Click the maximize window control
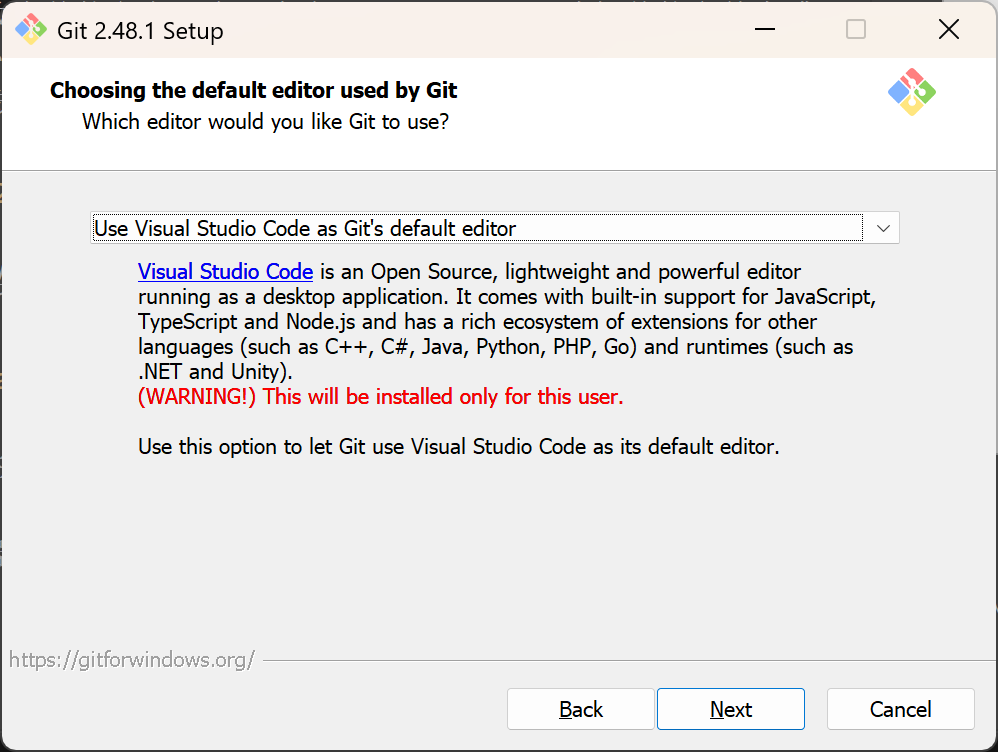This screenshot has height=752, width=998. point(855,30)
